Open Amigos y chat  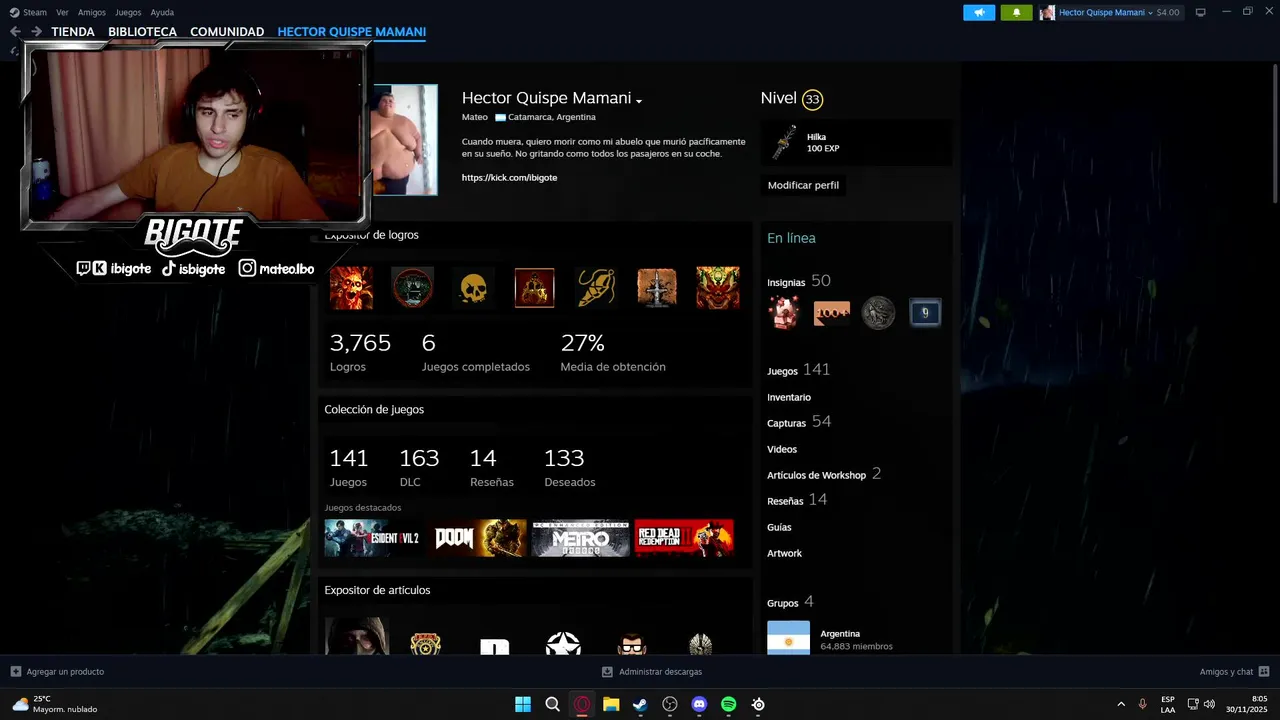point(1234,672)
